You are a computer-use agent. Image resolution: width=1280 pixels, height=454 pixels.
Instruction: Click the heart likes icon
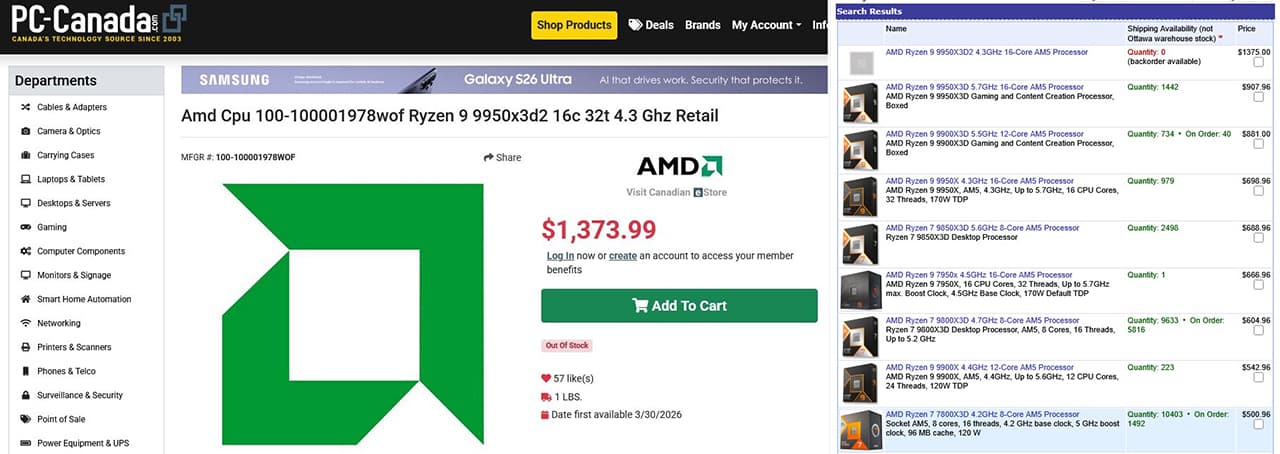(545, 378)
